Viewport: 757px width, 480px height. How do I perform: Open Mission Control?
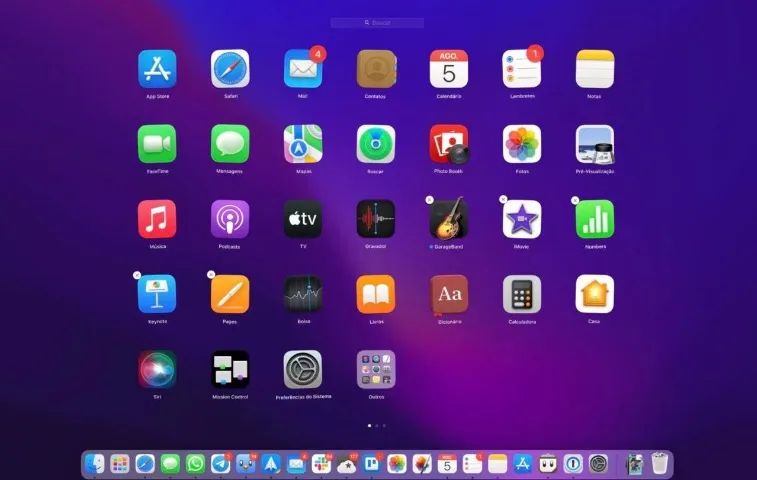point(230,369)
